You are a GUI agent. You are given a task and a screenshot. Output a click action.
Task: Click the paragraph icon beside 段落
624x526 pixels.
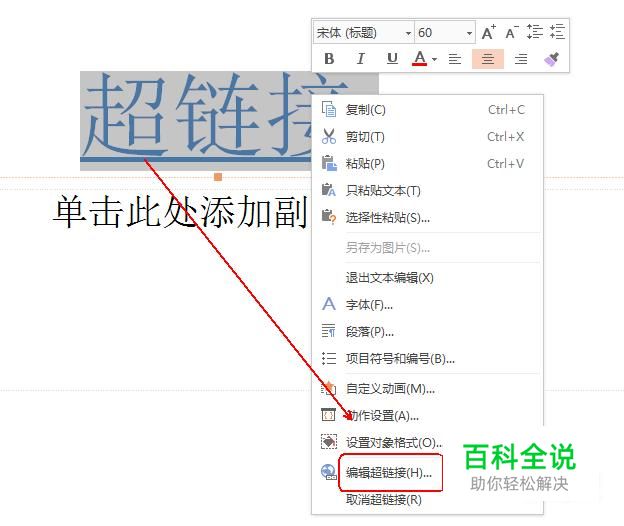329,331
